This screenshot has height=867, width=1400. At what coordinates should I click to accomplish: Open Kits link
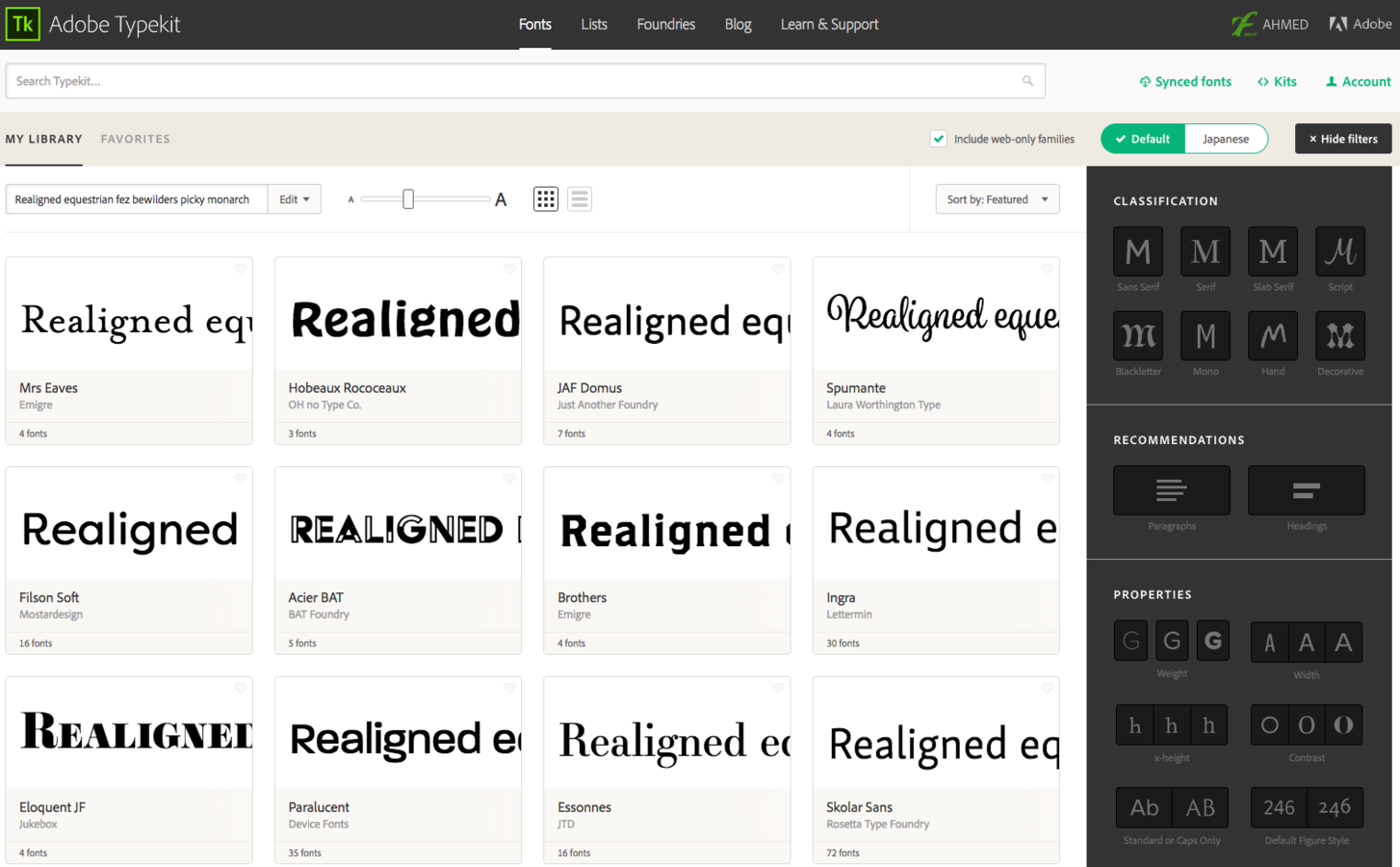pyautogui.click(x=1277, y=82)
